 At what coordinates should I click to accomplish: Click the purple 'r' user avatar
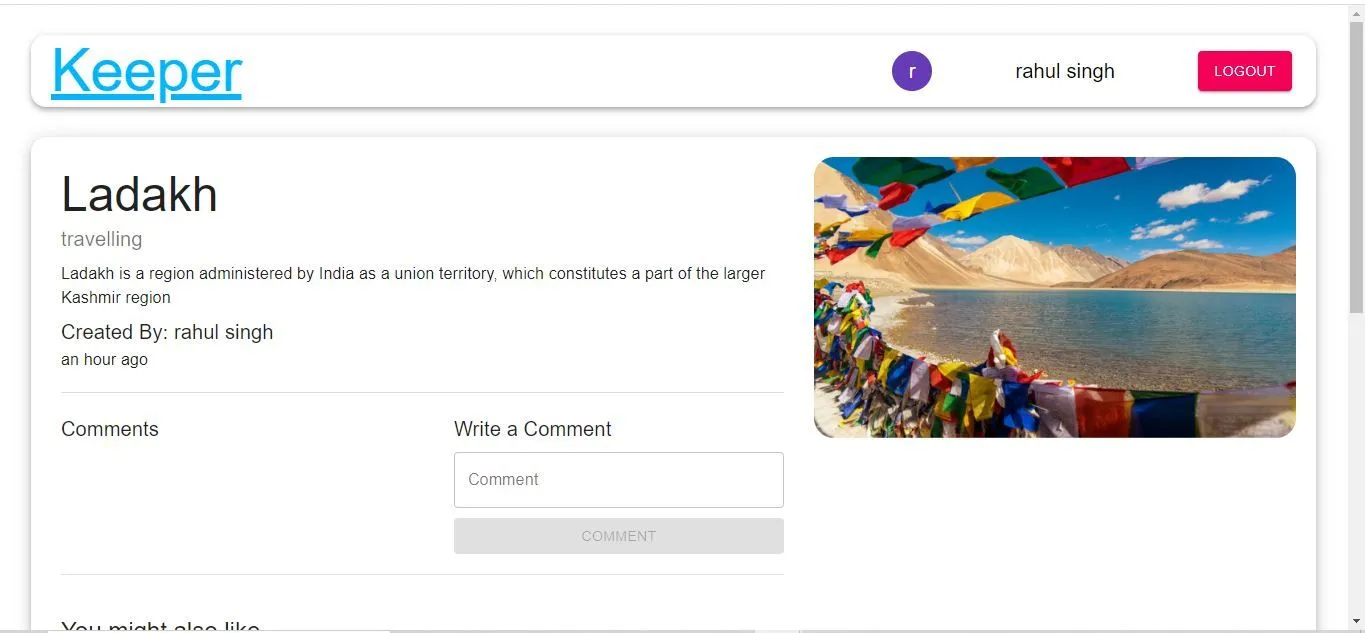(912, 71)
